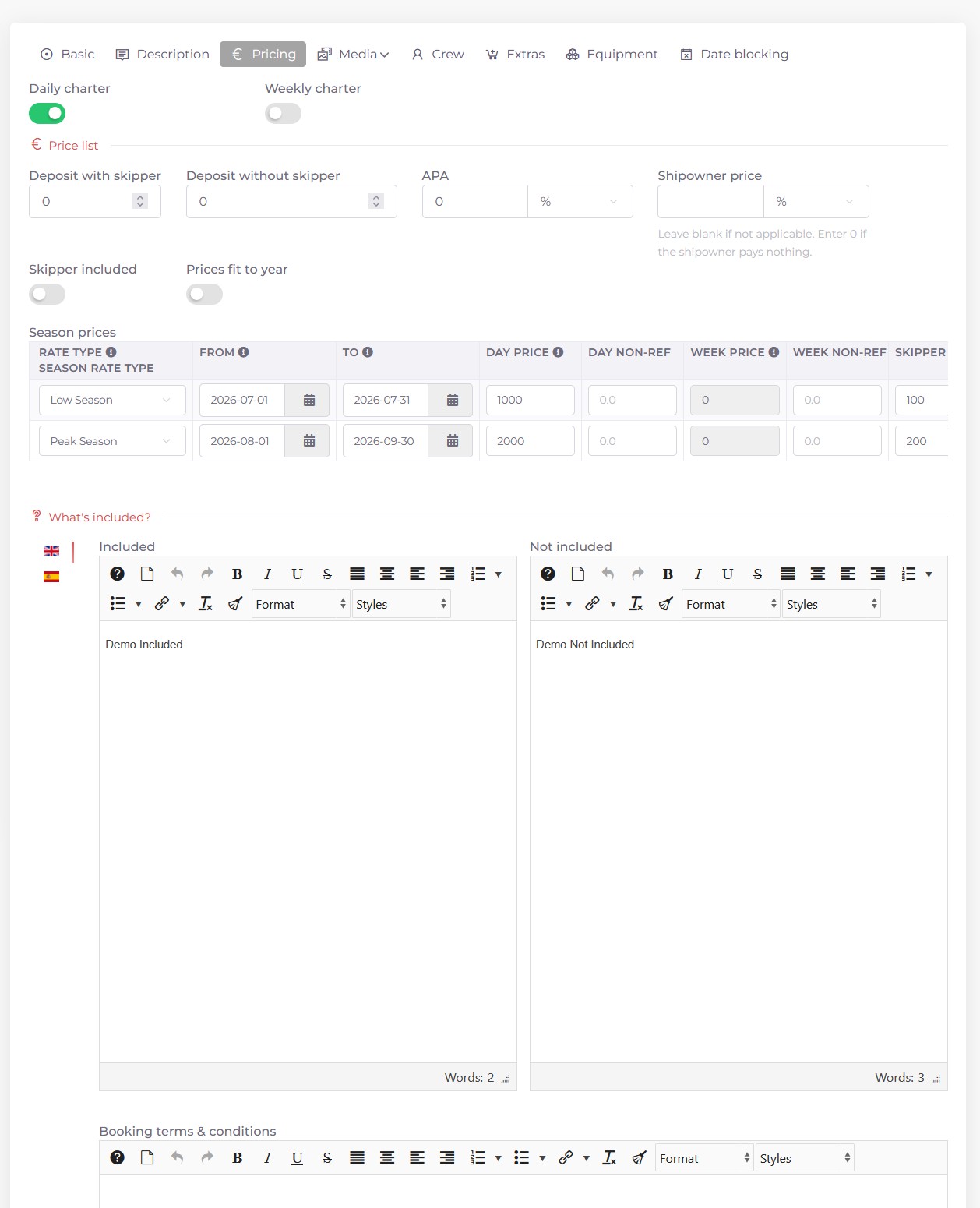980x1208 pixels.
Task: Click Underline in the Not included editor
Action: (x=728, y=574)
